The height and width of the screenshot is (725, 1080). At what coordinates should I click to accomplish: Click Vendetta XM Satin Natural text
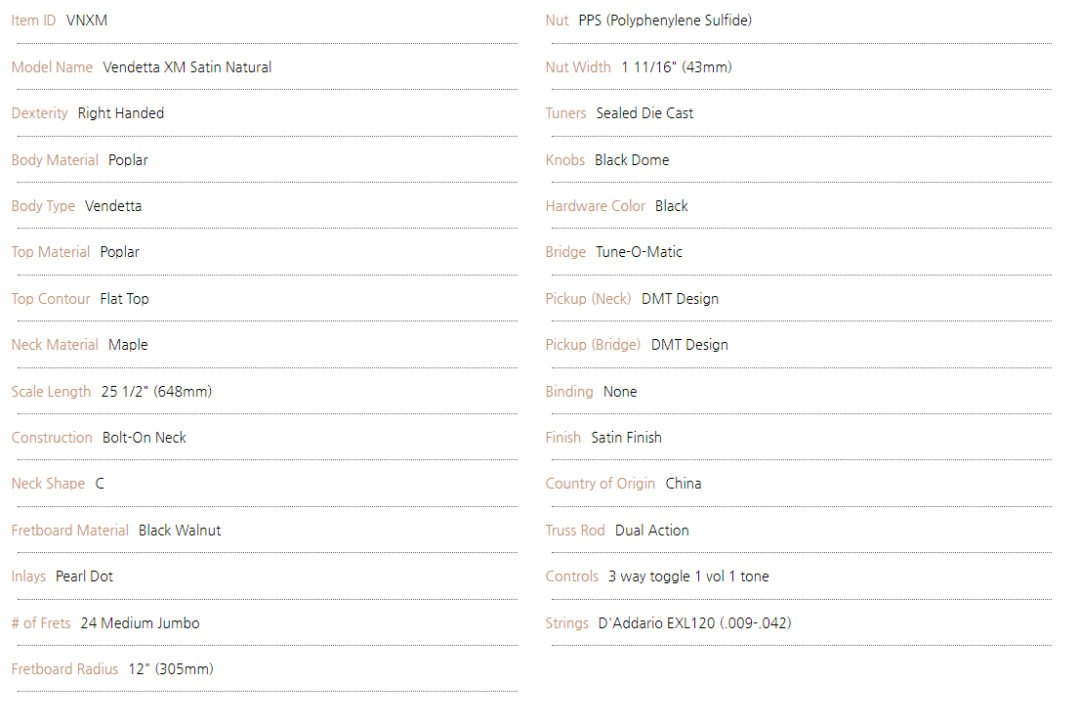click(x=187, y=67)
